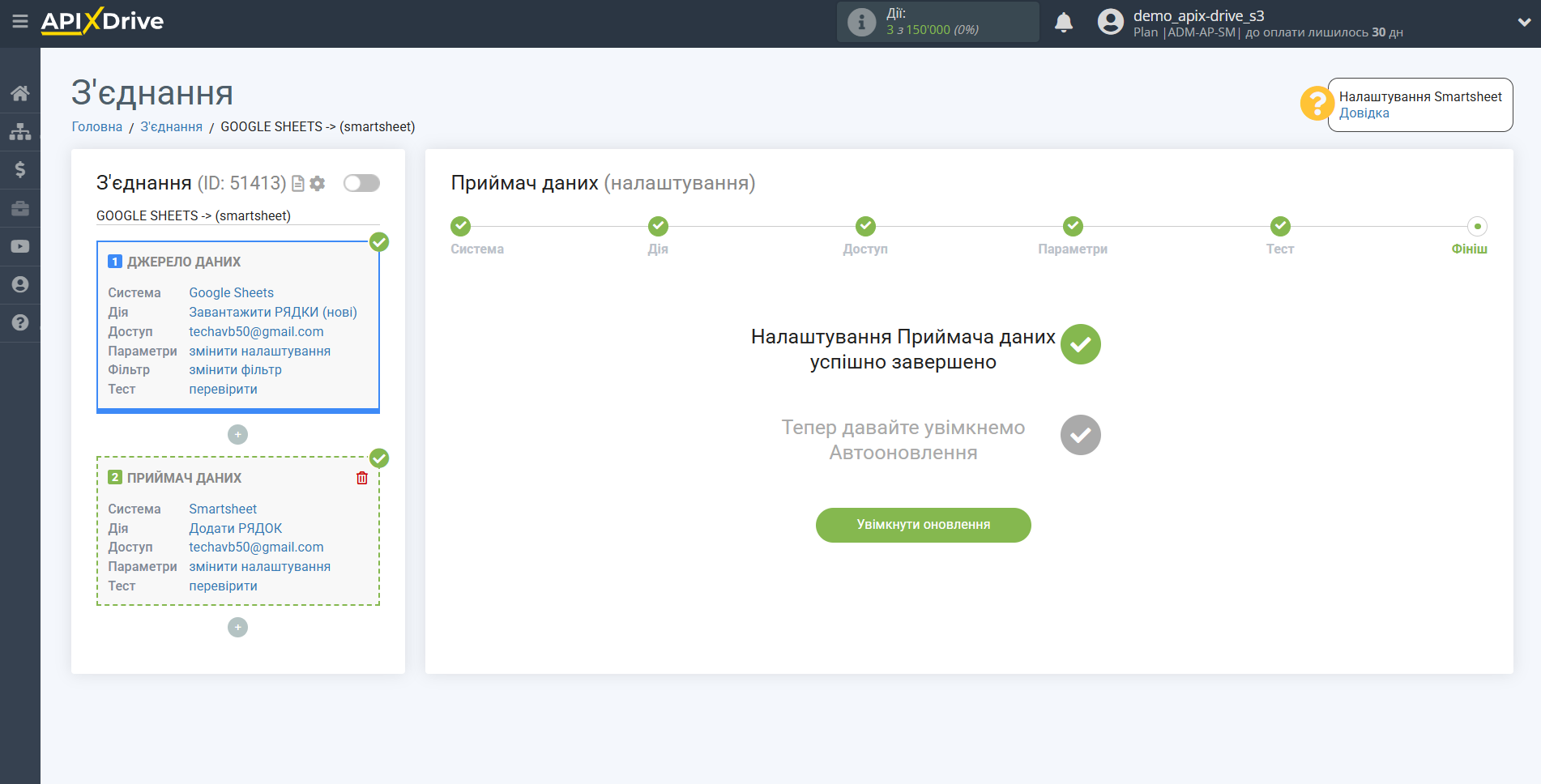The width and height of the screenshot is (1541, 784).
Task: Click ПРИЙМАЧ ДАНИХ block header
Action: tap(184, 478)
